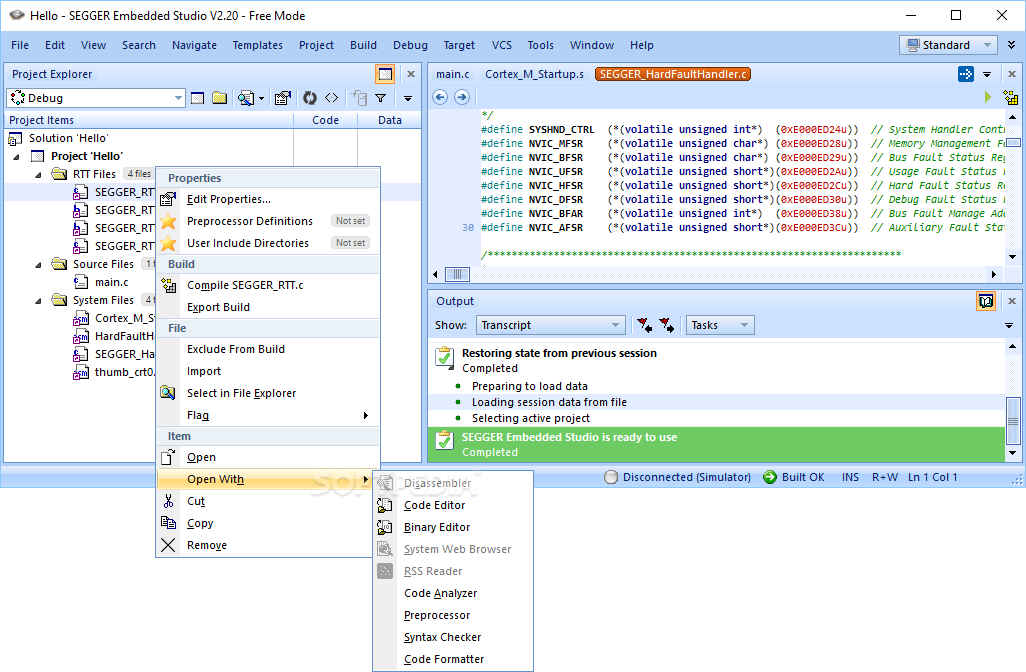The width and height of the screenshot is (1026, 672).
Task: Click the editor horizontal scrollbar thumb
Action: click(457, 274)
